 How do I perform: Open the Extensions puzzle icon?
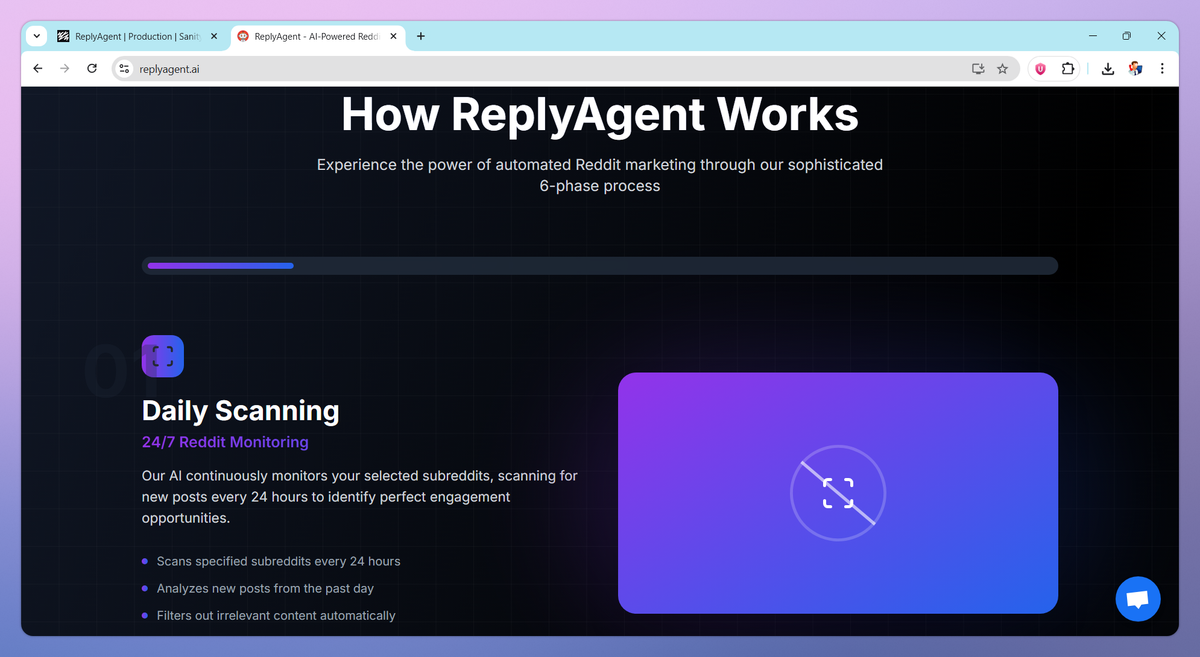(x=1067, y=69)
